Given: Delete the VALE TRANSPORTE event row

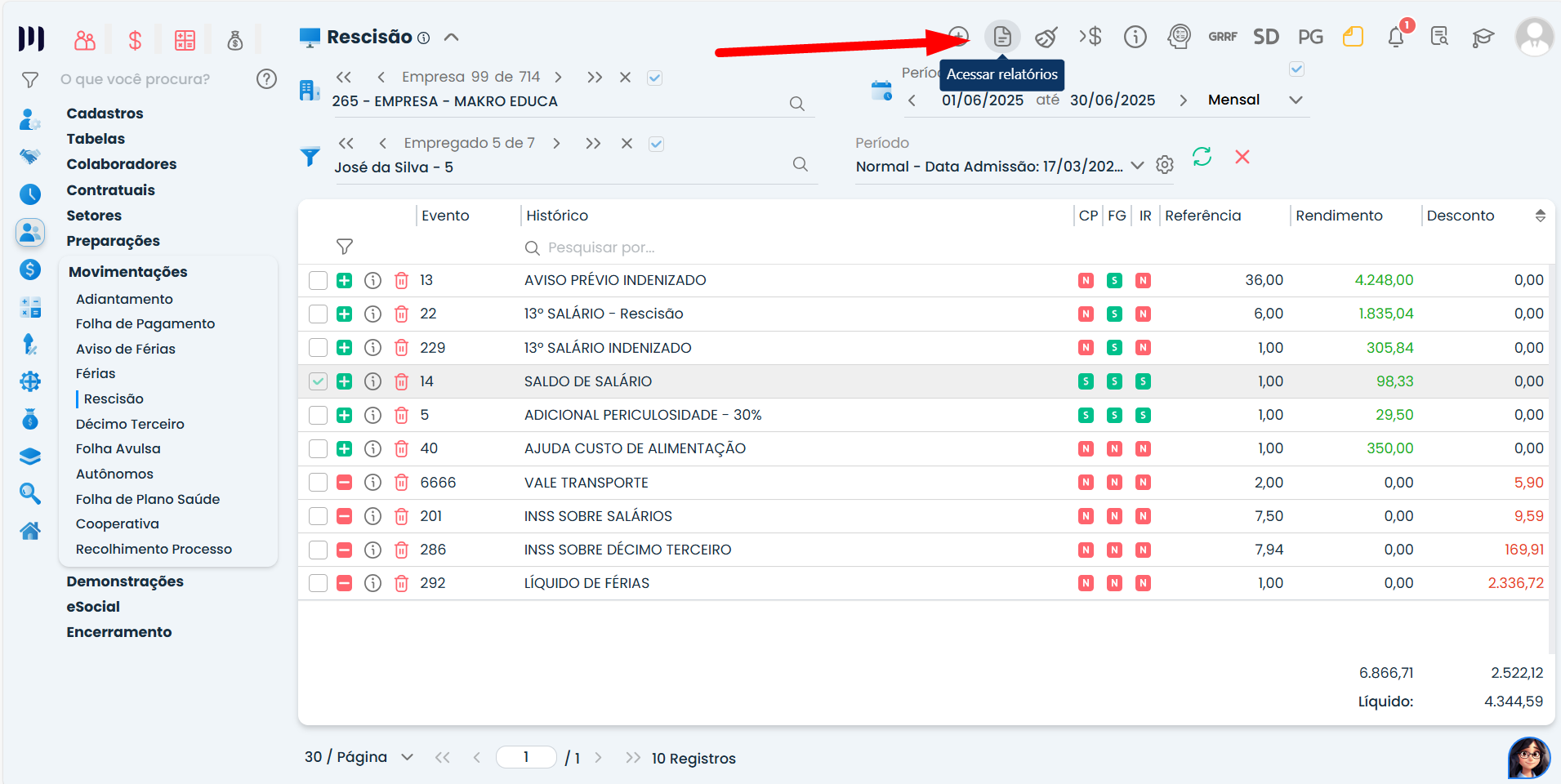Looking at the screenshot, I should [x=401, y=483].
